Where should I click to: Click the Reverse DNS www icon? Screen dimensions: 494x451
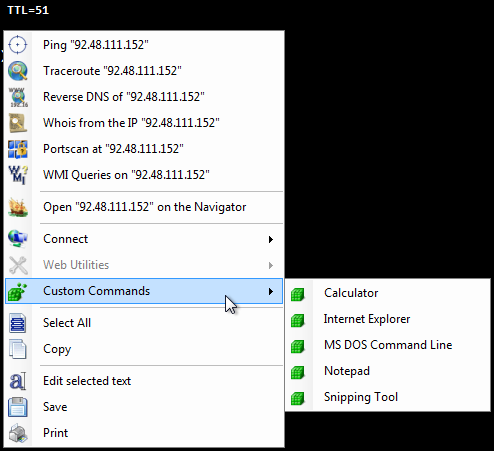(x=18, y=97)
